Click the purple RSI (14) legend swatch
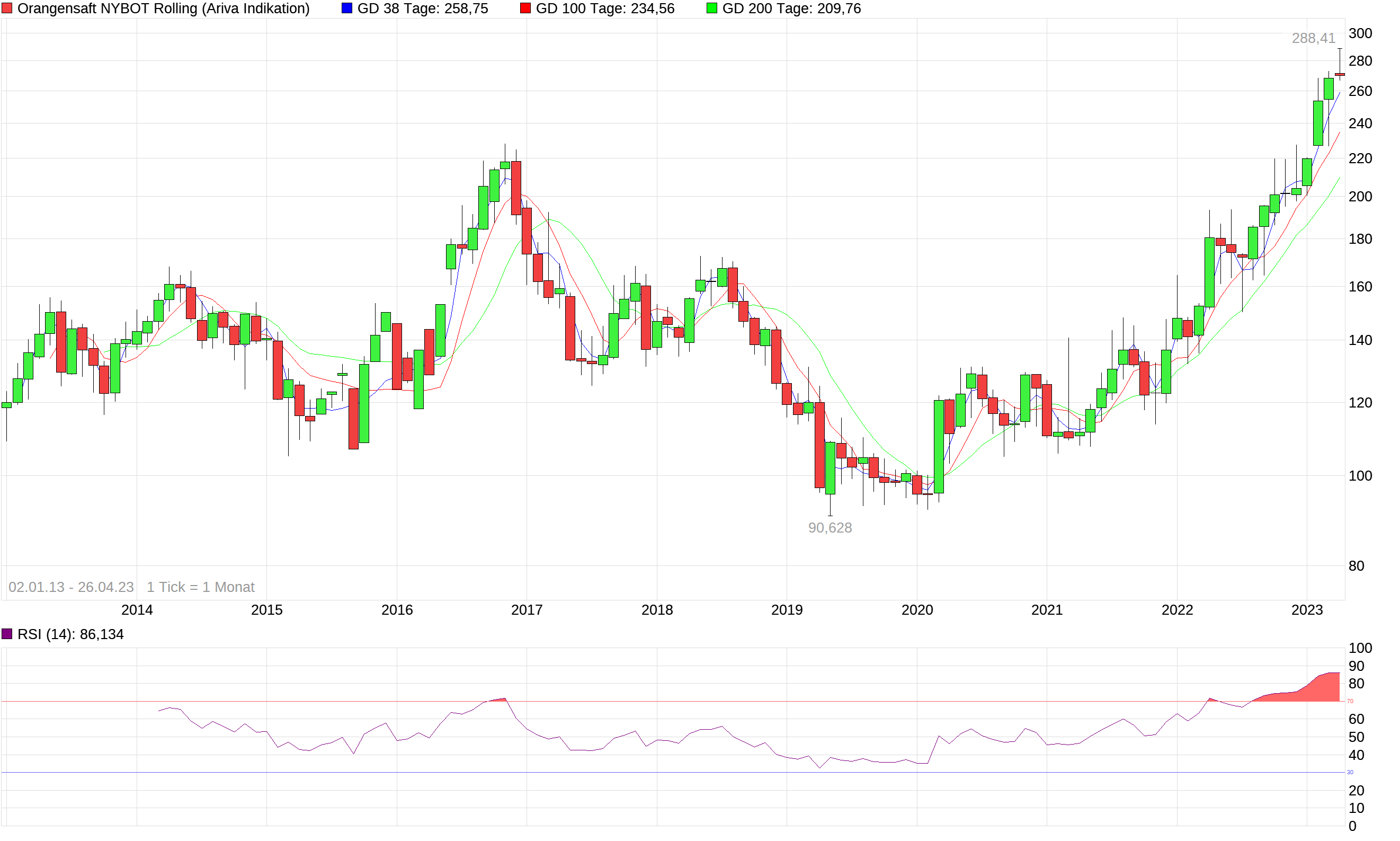This screenshot has width=1400, height=841. pyautogui.click(x=7, y=634)
